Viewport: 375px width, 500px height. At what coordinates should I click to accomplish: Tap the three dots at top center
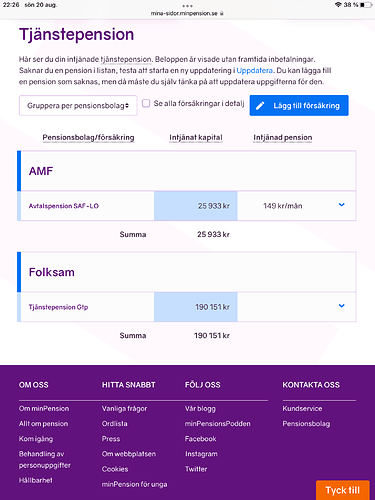point(187,6)
